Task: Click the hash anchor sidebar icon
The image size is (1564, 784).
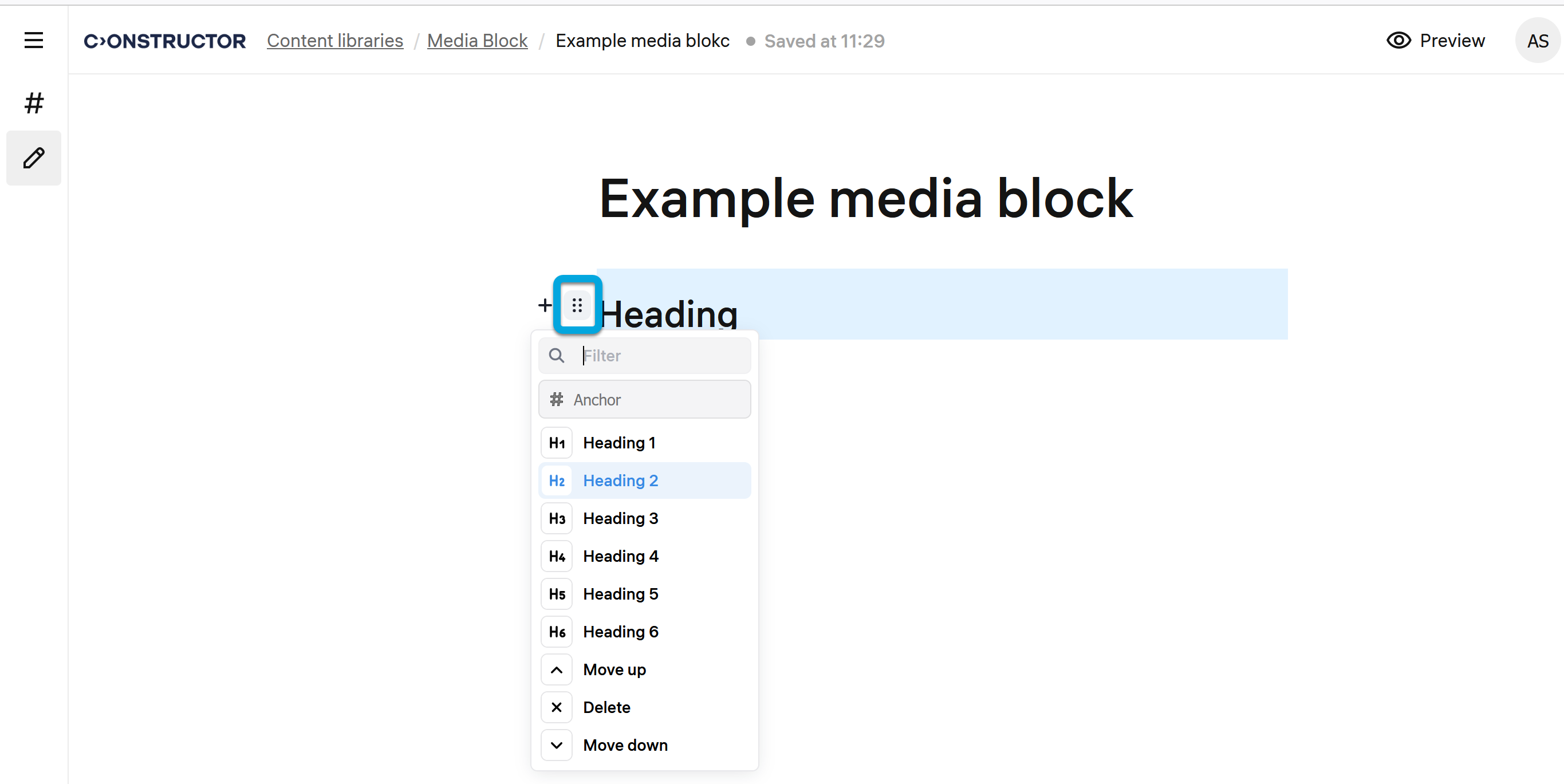Action: click(33, 103)
